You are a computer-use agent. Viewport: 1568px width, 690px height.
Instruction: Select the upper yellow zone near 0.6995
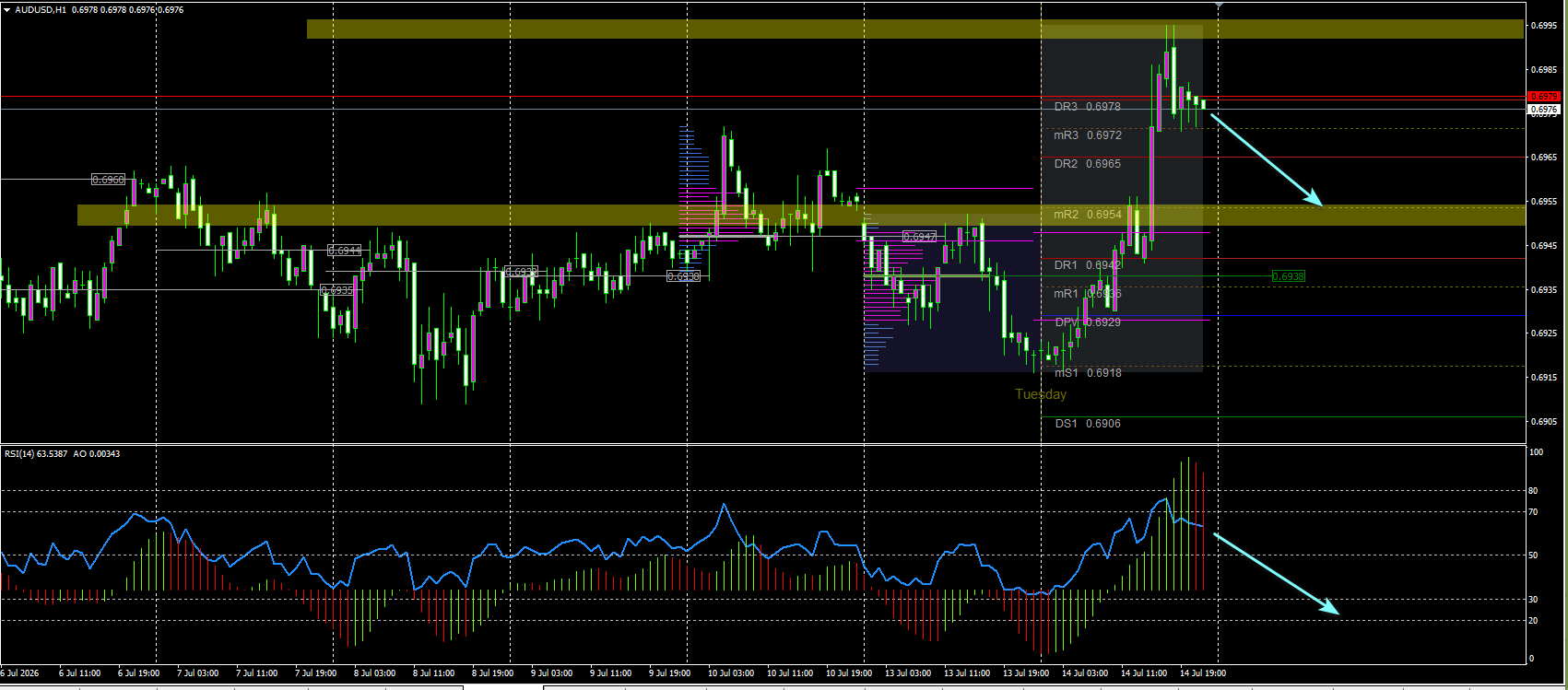click(915, 29)
